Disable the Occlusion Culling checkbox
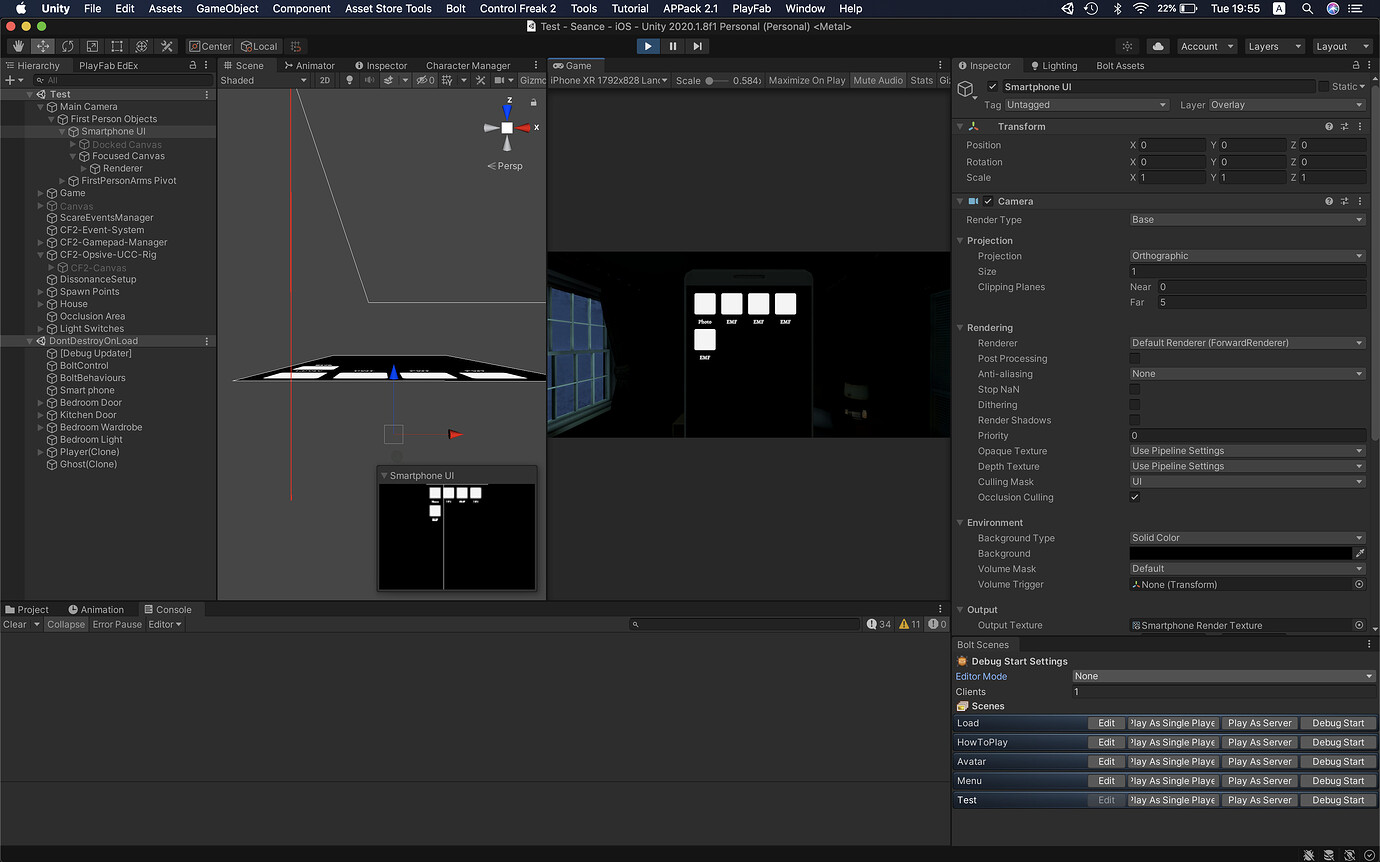Screen dimensions: 1380x862 1135,497
